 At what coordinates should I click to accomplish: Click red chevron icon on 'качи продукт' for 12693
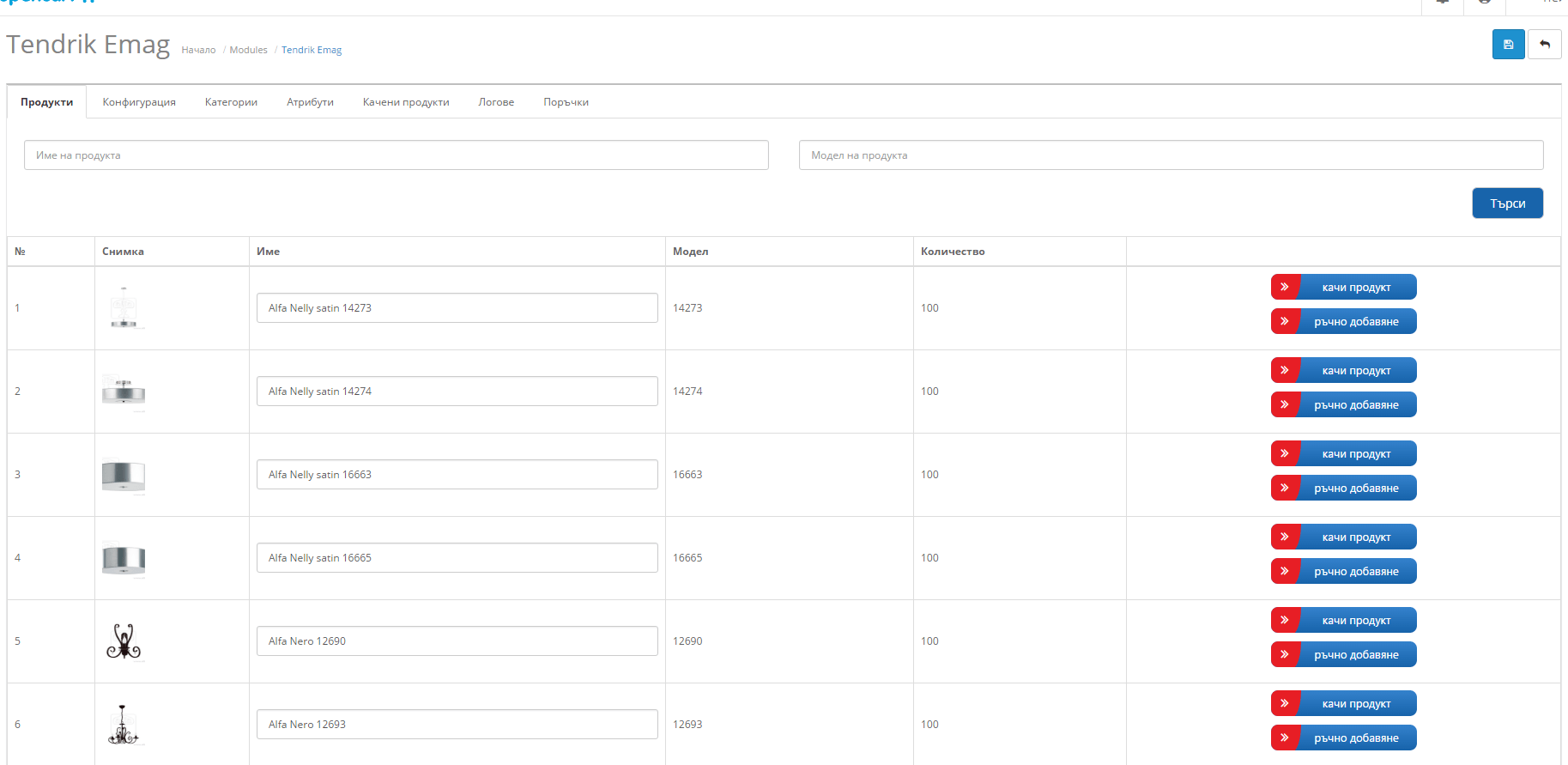click(x=1285, y=703)
